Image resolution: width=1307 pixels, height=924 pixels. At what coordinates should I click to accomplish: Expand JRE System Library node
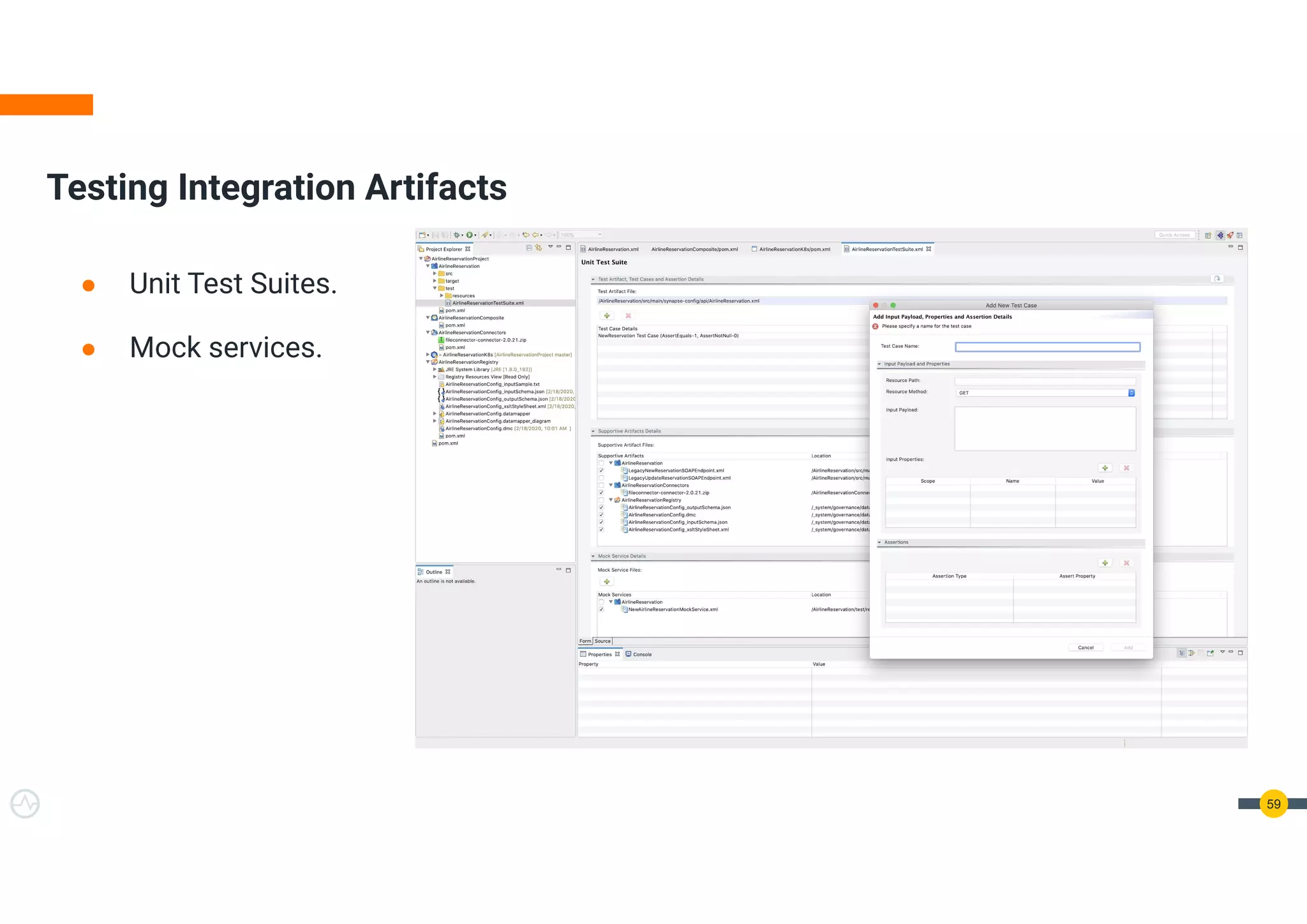(x=435, y=369)
